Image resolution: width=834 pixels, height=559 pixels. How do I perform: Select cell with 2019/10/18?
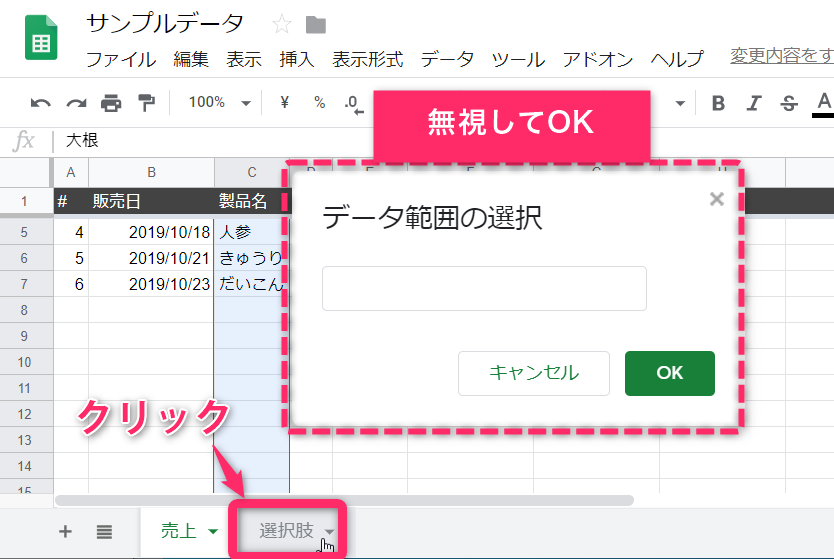pyautogui.click(x=152, y=232)
